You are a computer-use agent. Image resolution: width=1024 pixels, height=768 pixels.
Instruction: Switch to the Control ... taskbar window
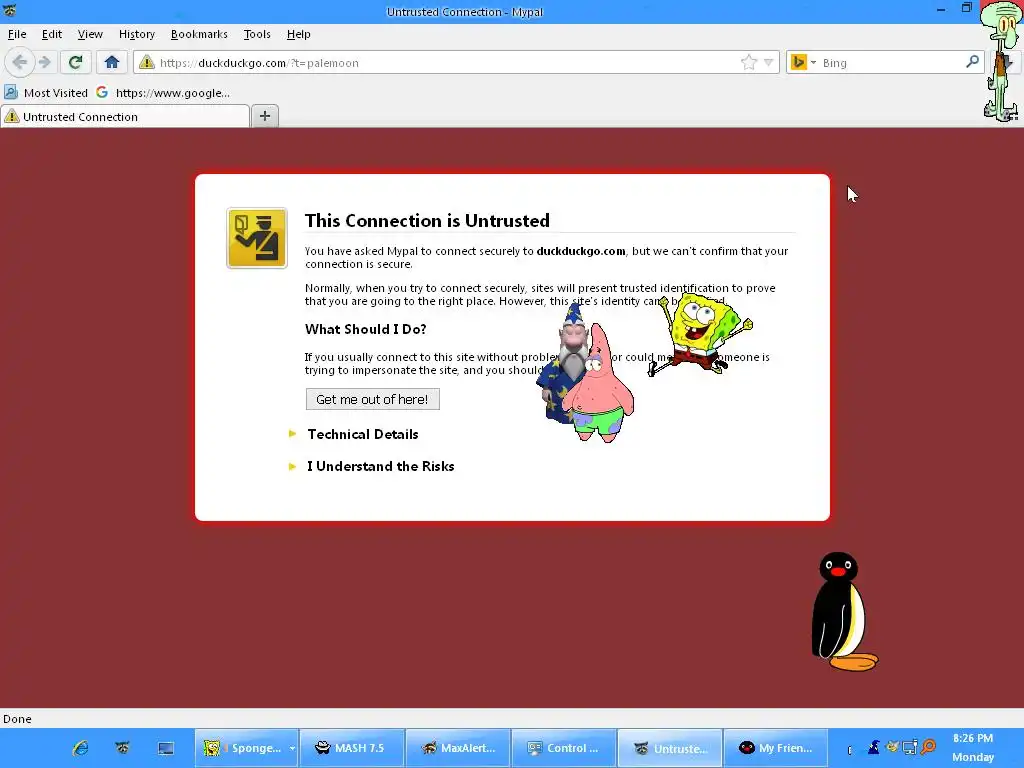(564, 748)
